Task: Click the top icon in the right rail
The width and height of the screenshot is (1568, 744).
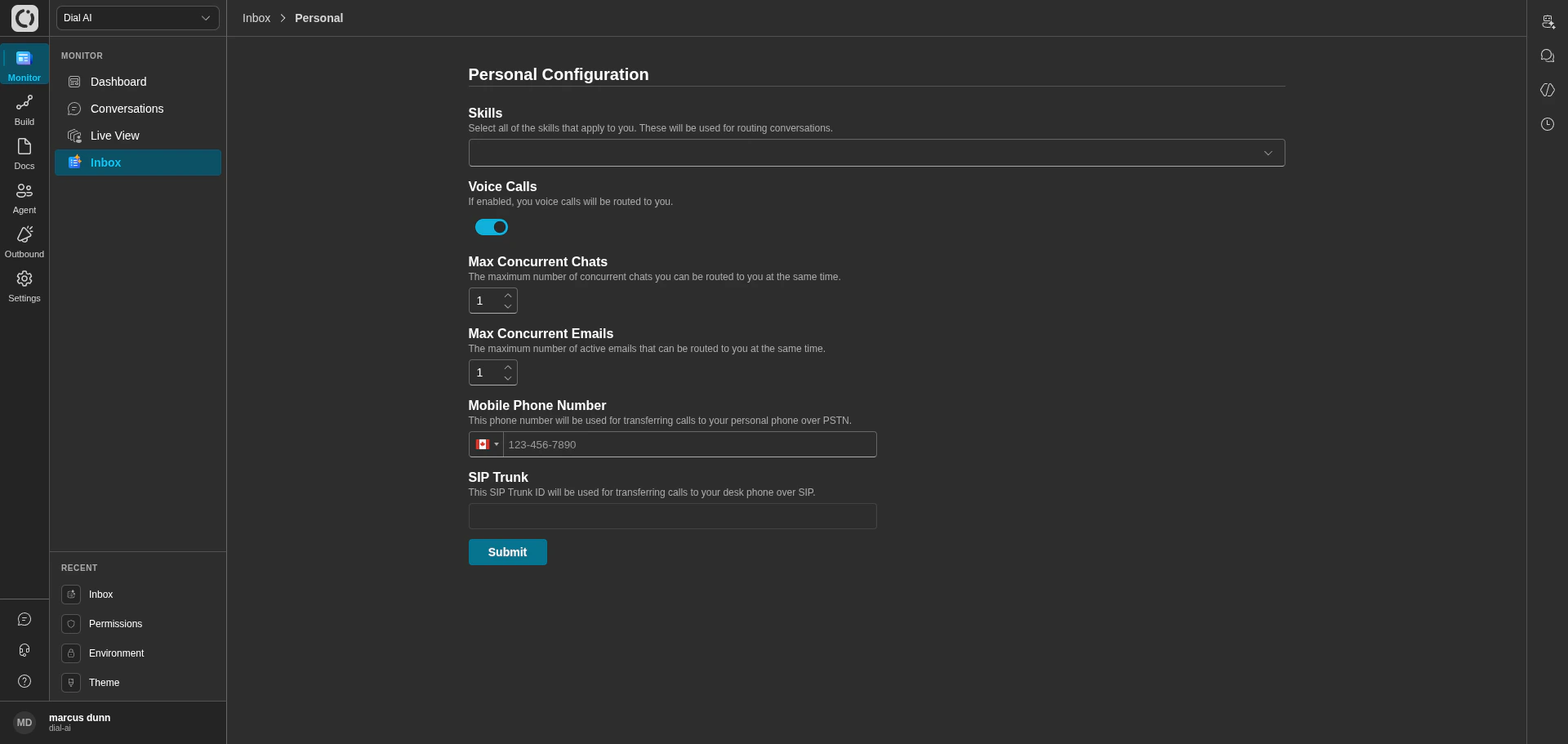Action: 1548,22
